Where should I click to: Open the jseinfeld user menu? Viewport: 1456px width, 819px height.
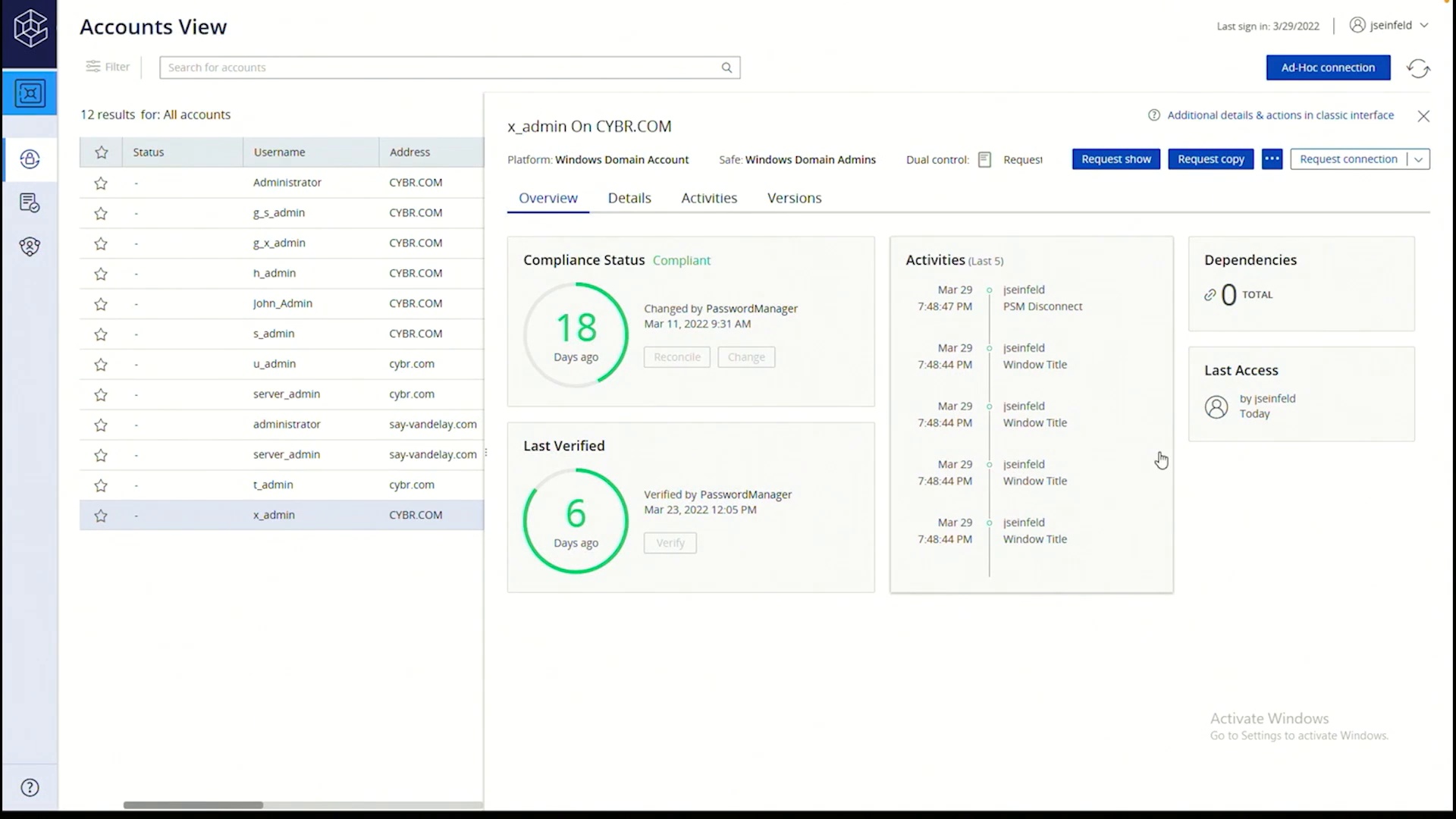tap(1389, 25)
